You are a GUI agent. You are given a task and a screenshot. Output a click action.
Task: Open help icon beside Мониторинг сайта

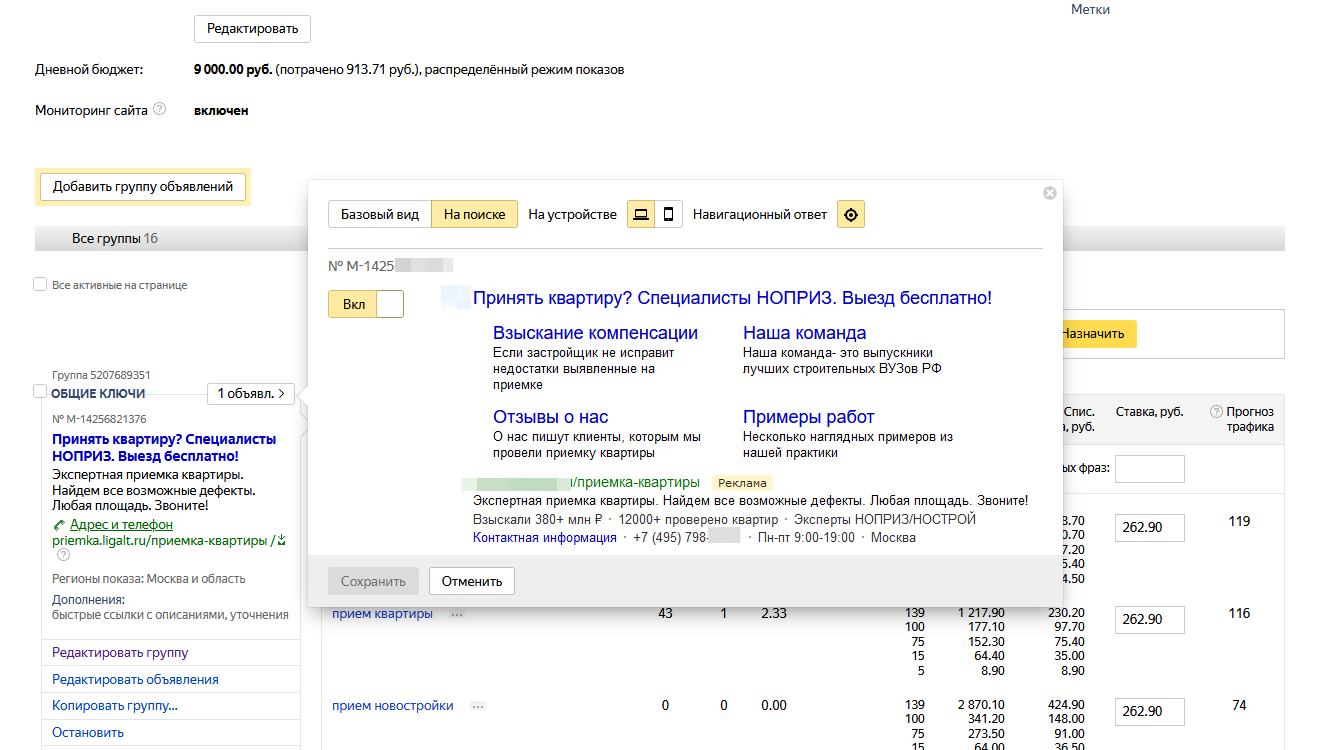tap(159, 109)
